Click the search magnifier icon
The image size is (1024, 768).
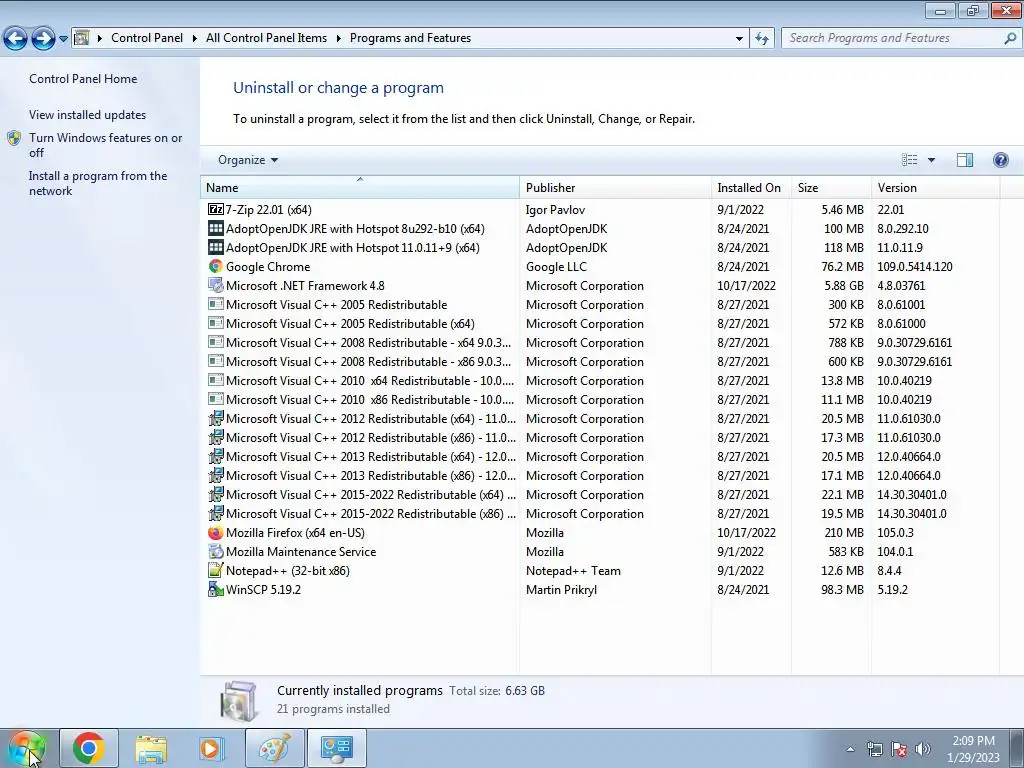point(1010,39)
